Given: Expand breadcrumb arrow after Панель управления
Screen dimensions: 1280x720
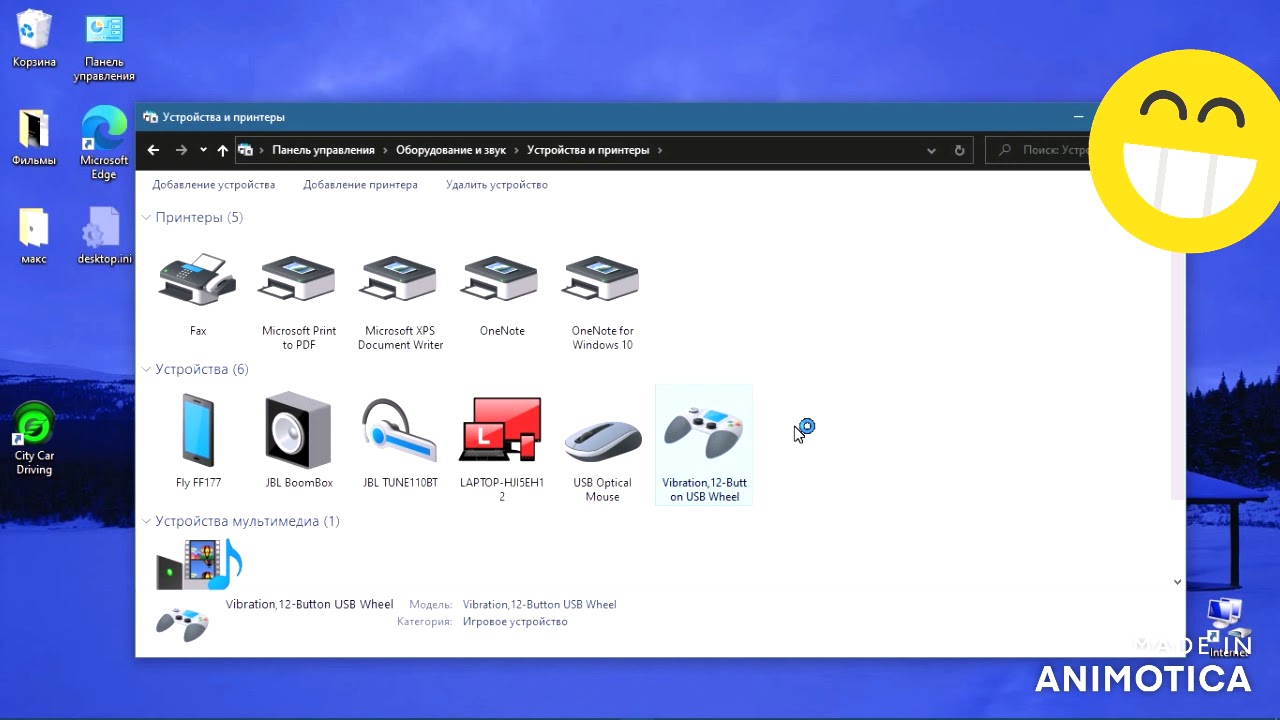Looking at the screenshot, I should 385,150.
